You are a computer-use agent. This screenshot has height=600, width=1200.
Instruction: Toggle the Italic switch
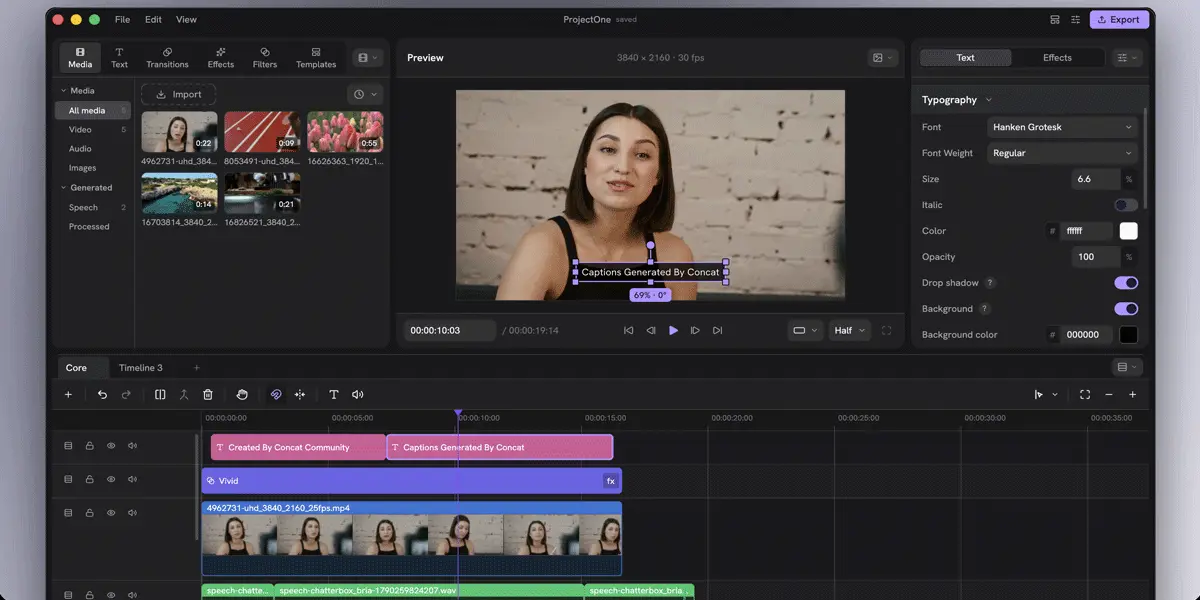(x=1126, y=205)
